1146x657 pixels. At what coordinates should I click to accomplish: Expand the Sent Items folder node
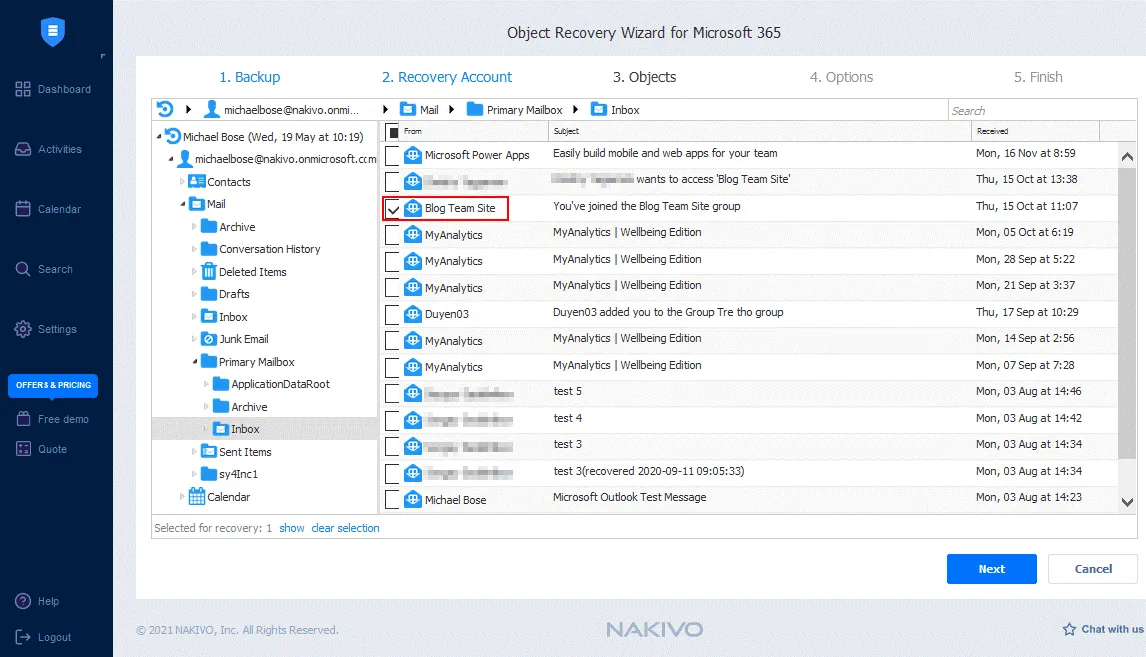click(194, 452)
